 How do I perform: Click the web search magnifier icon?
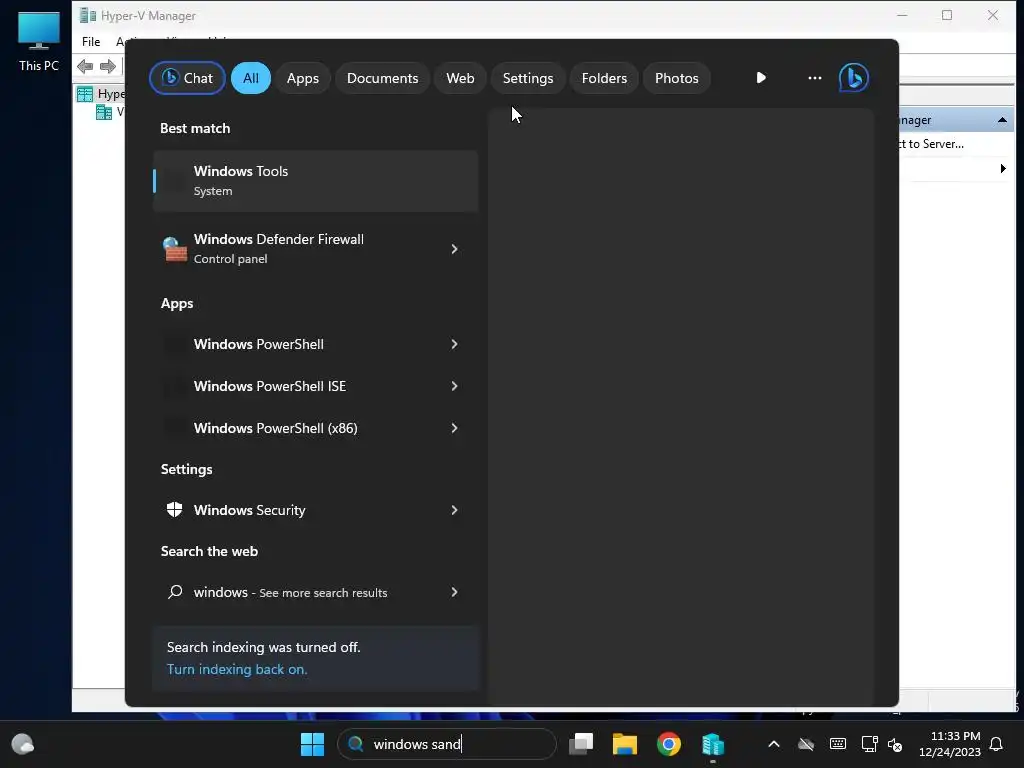(x=175, y=592)
